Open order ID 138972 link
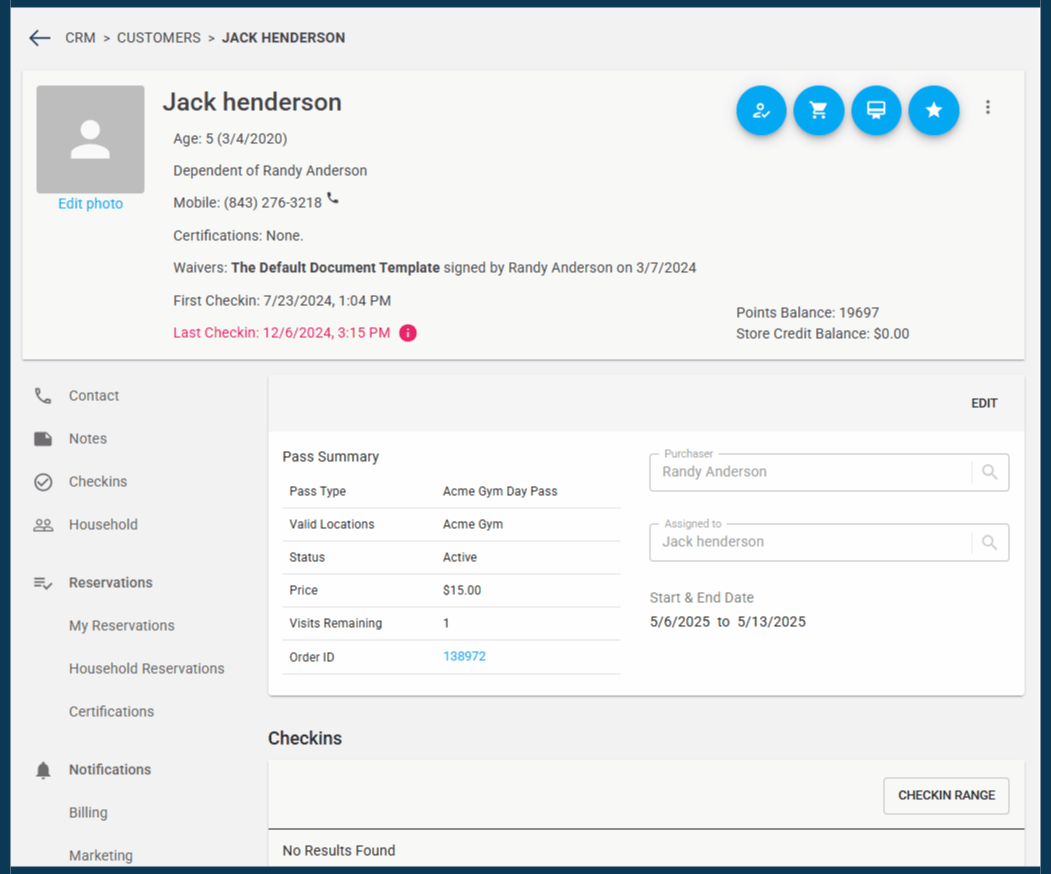Screen dimensions: 1051x874 (x=464, y=657)
